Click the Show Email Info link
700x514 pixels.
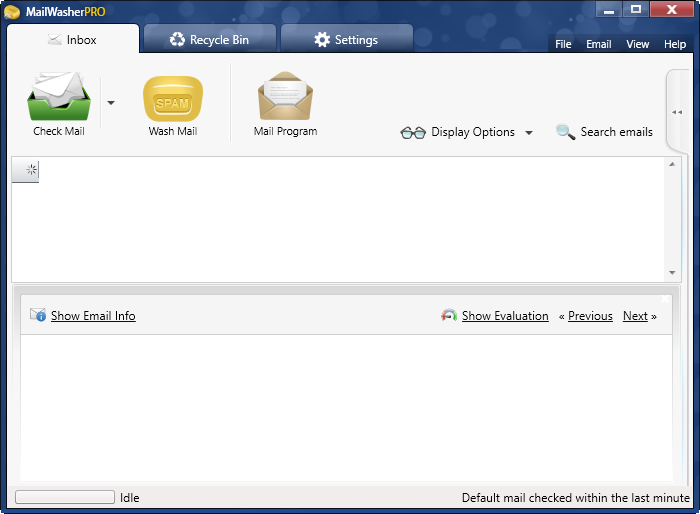point(93,316)
